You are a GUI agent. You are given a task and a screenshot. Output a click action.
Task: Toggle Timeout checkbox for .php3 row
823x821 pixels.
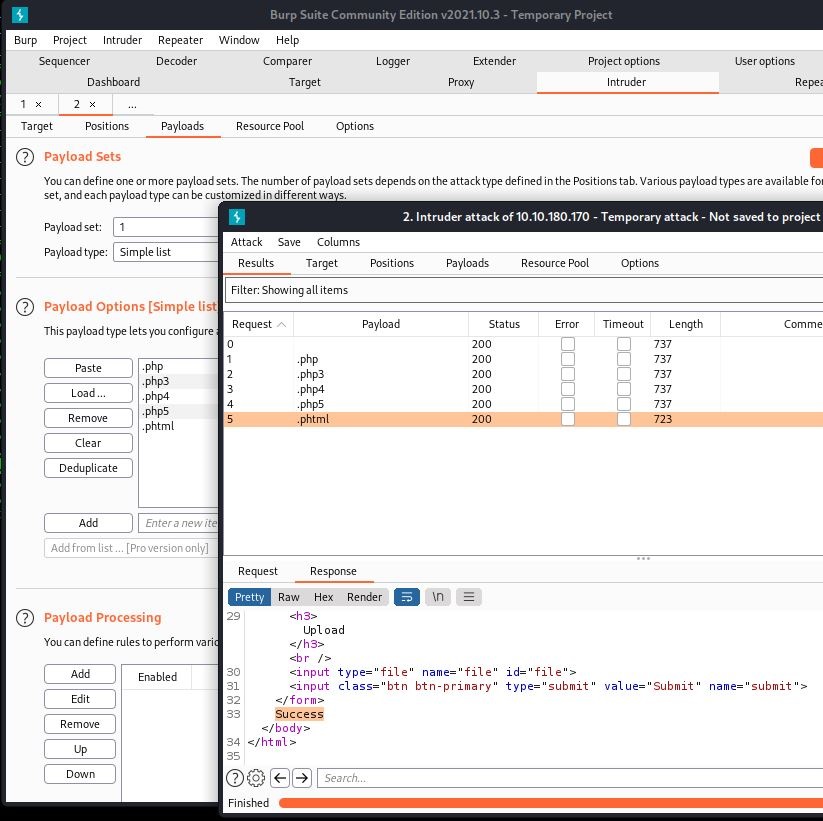623,374
